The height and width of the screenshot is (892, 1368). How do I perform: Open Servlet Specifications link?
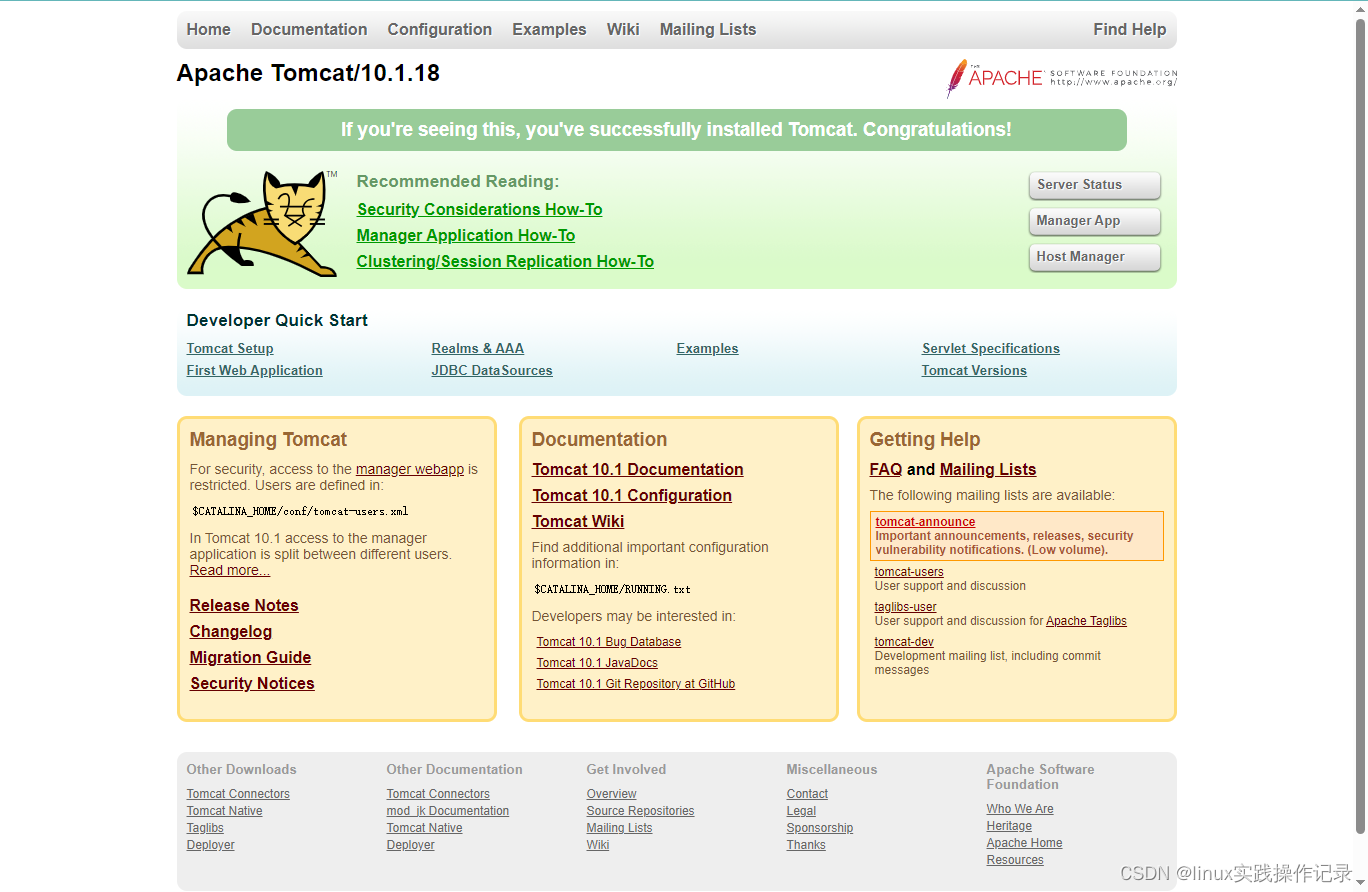(991, 348)
